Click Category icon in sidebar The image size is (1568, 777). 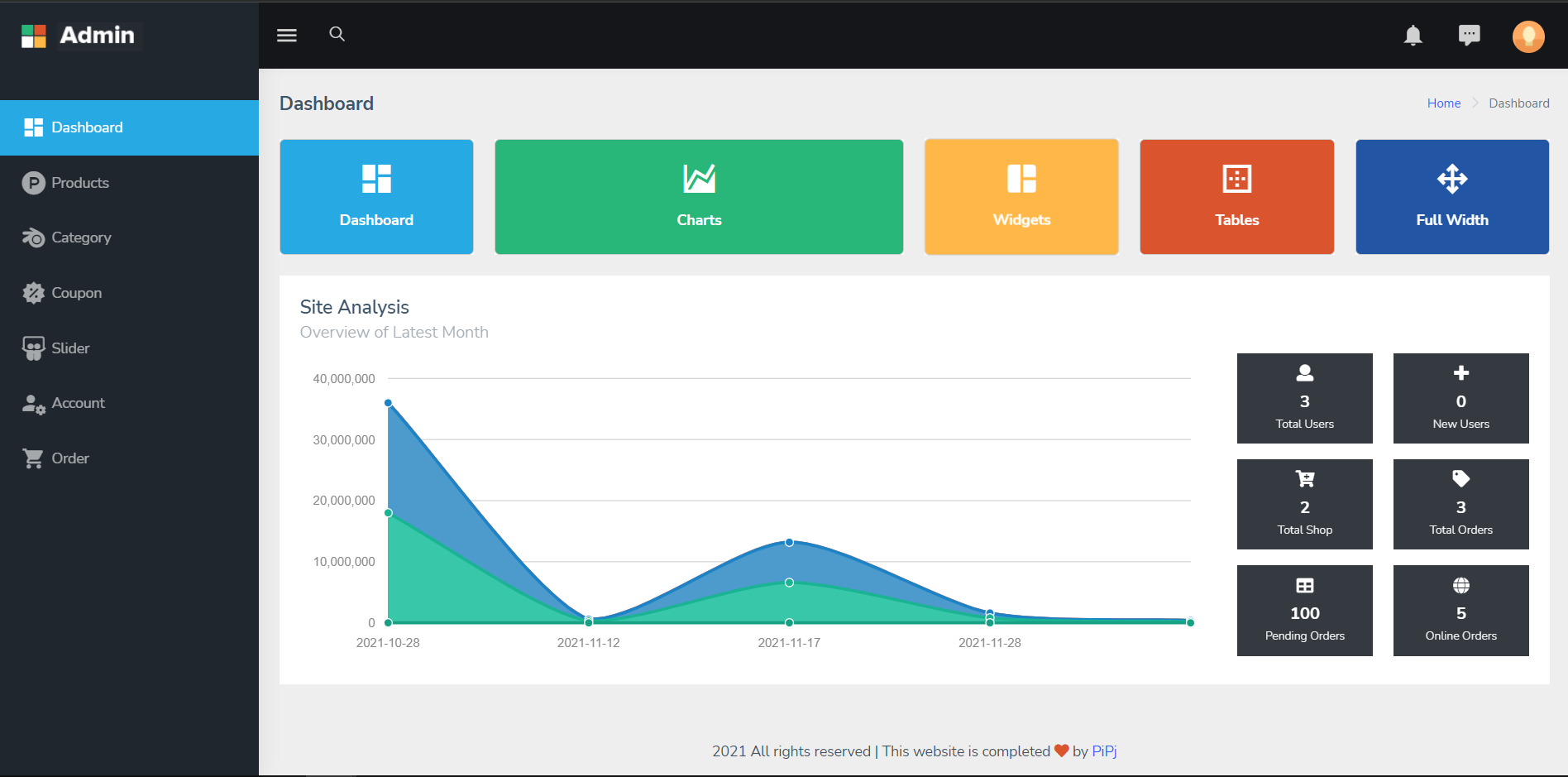point(34,237)
